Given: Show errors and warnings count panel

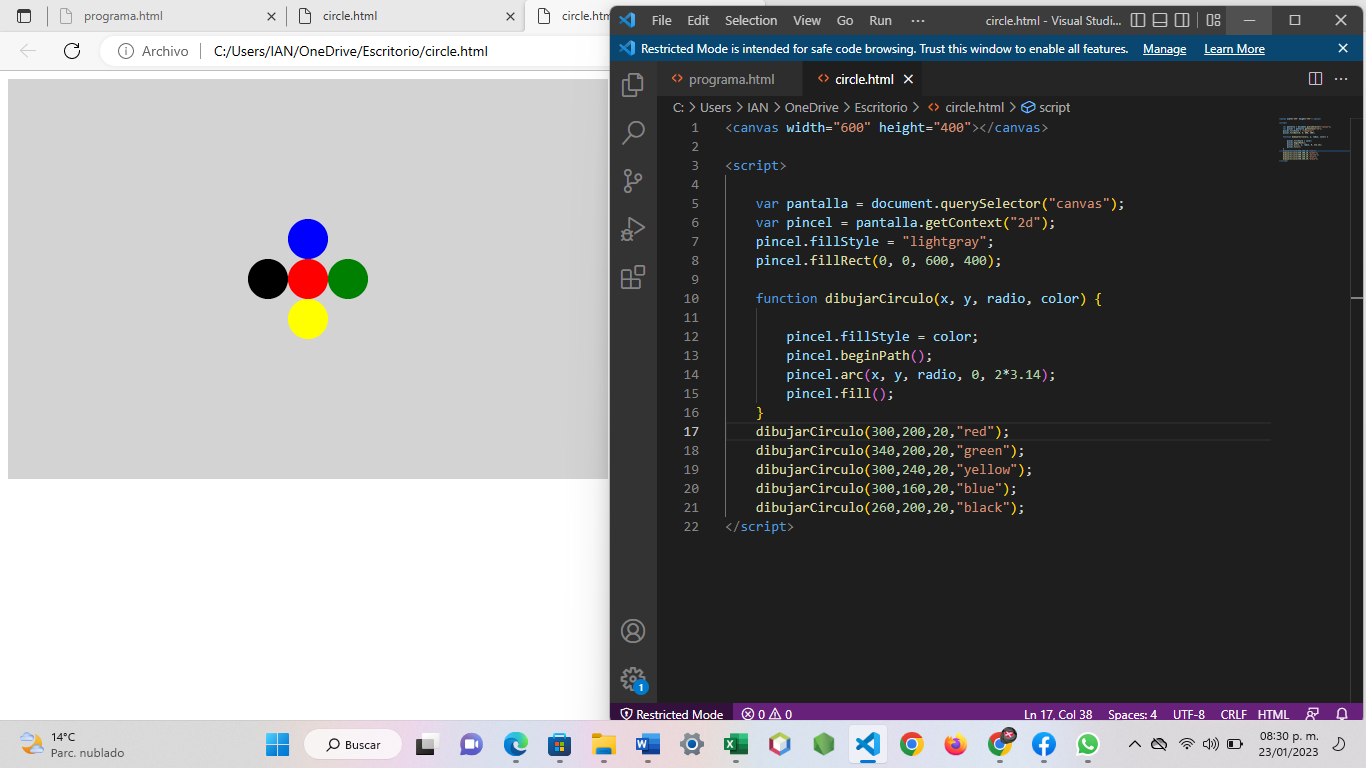Looking at the screenshot, I should tap(767, 714).
